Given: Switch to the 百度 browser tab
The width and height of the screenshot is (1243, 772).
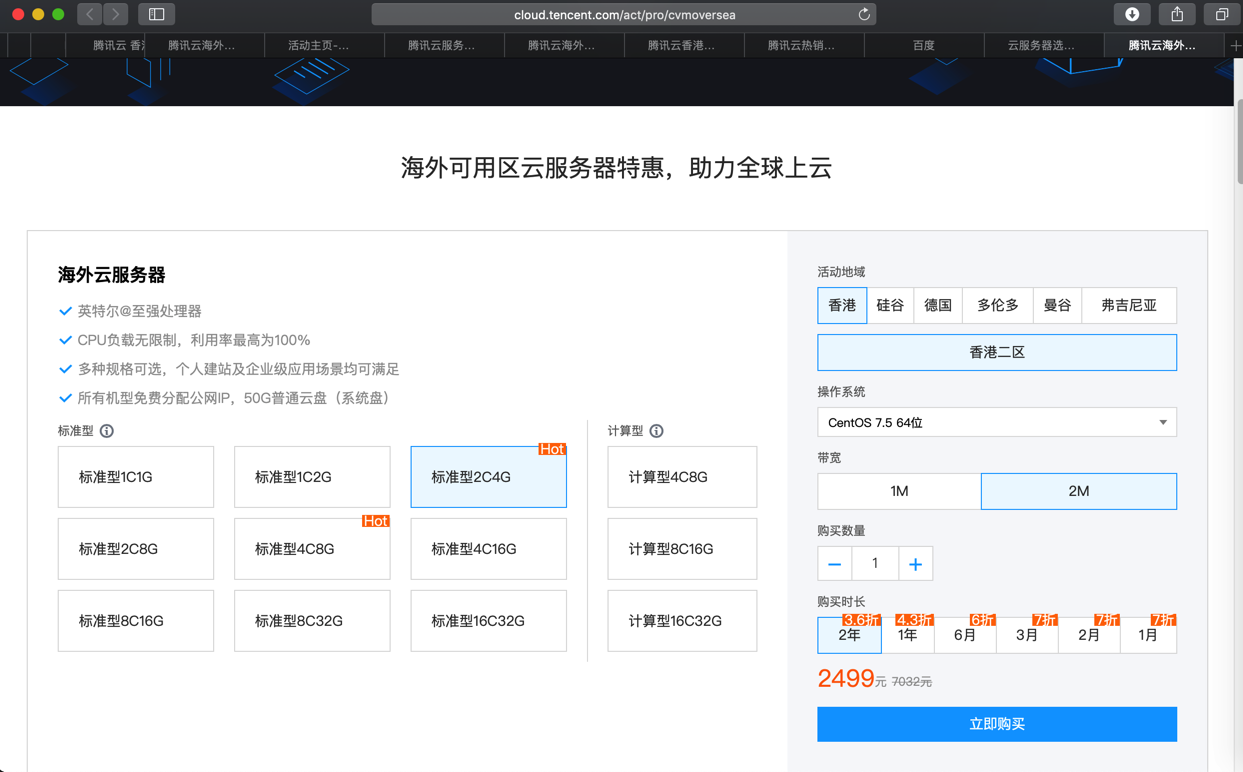Looking at the screenshot, I should click(923, 45).
